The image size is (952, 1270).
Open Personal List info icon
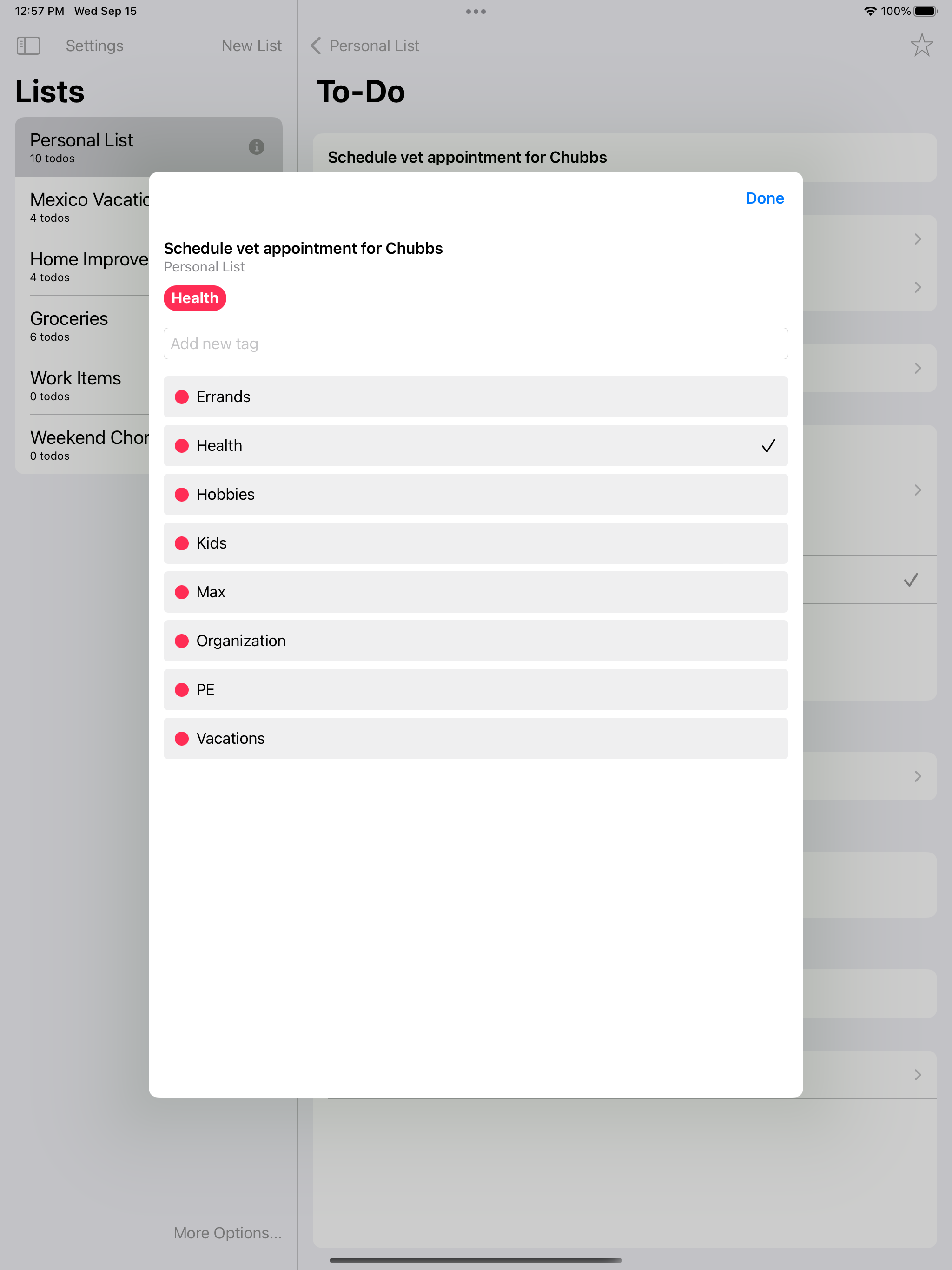pos(256,147)
